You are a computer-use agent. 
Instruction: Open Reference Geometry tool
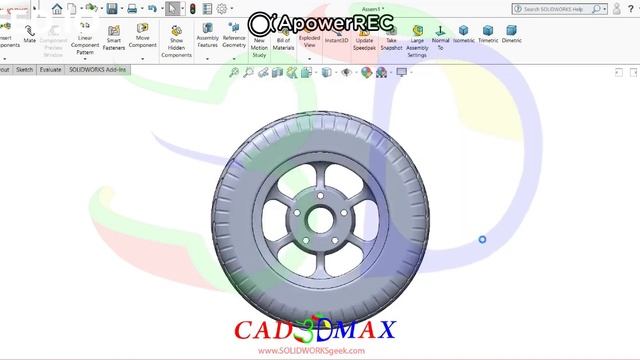[x=234, y=36]
